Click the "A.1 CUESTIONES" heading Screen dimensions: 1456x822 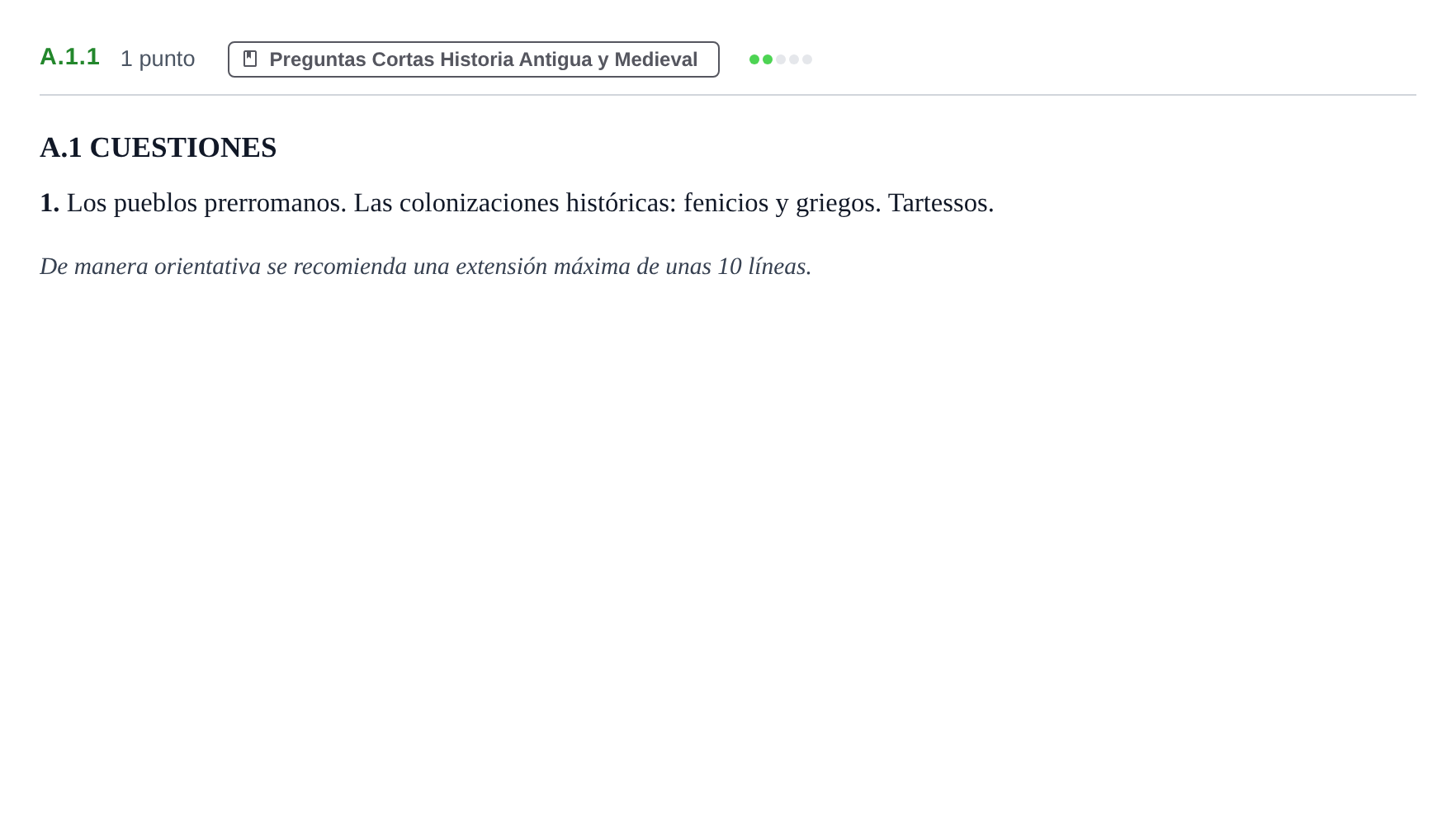[158, 148]
